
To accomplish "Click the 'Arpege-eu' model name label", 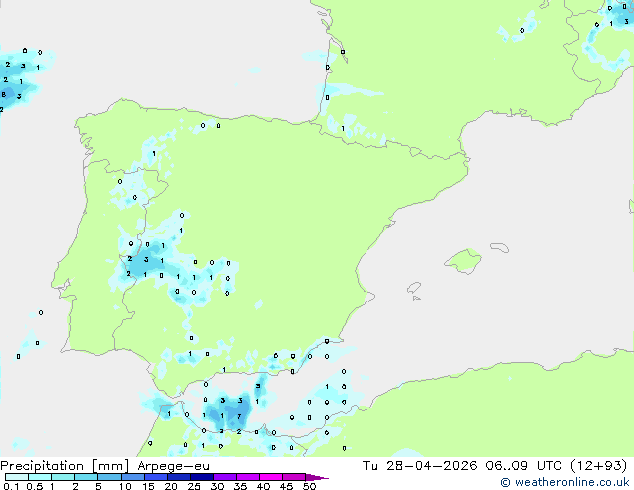I will pos(173,466).
